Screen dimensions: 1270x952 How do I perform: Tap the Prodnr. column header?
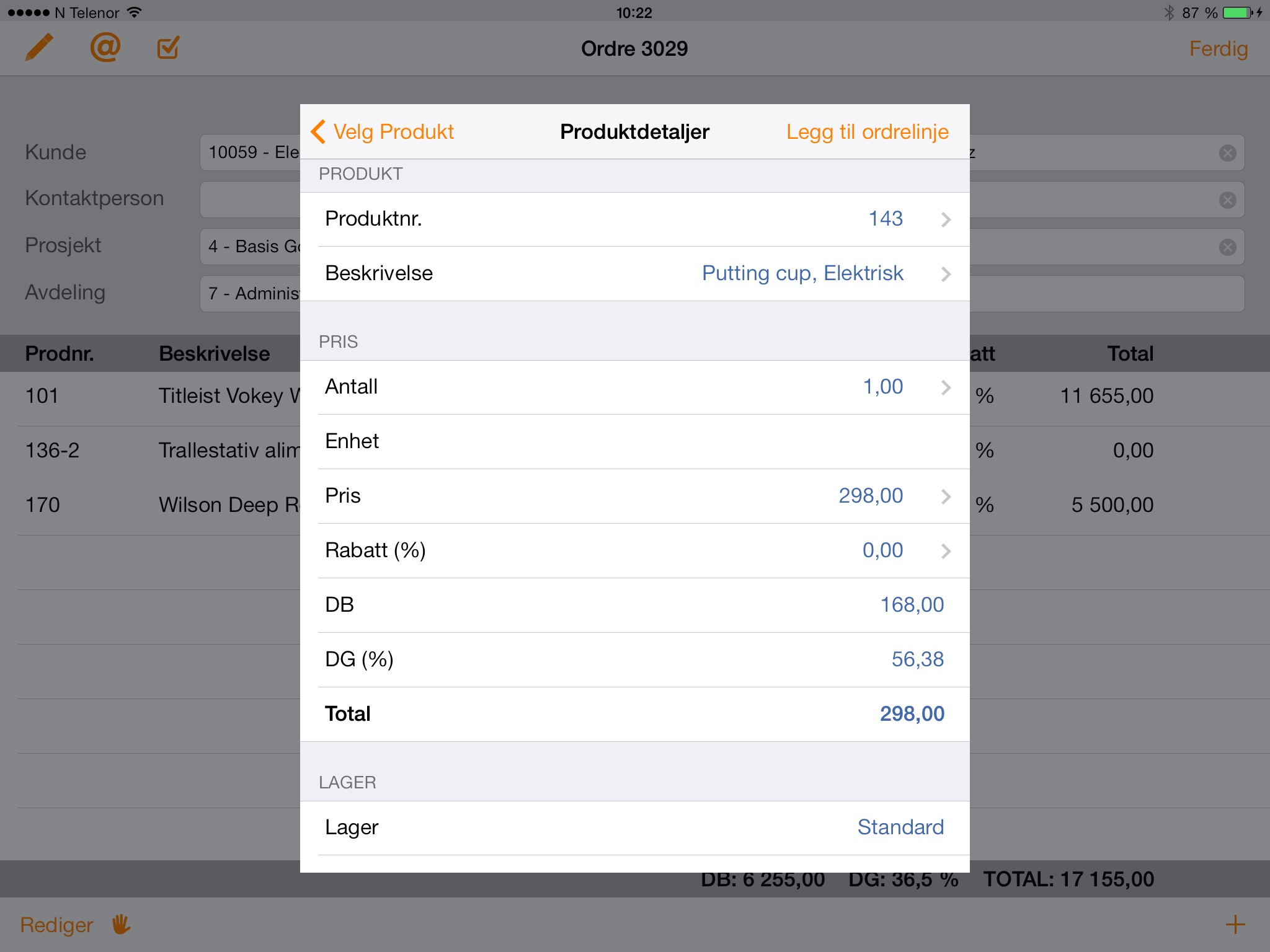(60, 353)
